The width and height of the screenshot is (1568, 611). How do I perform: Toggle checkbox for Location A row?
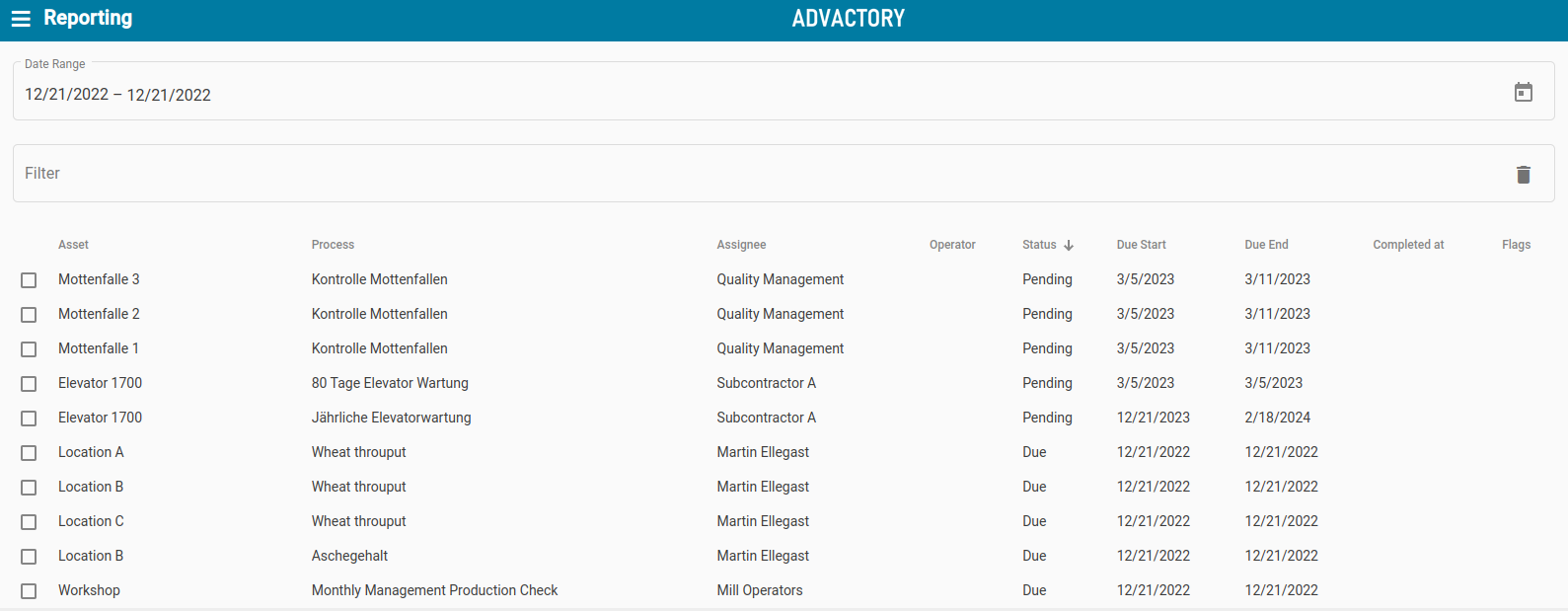pos(29,453)
